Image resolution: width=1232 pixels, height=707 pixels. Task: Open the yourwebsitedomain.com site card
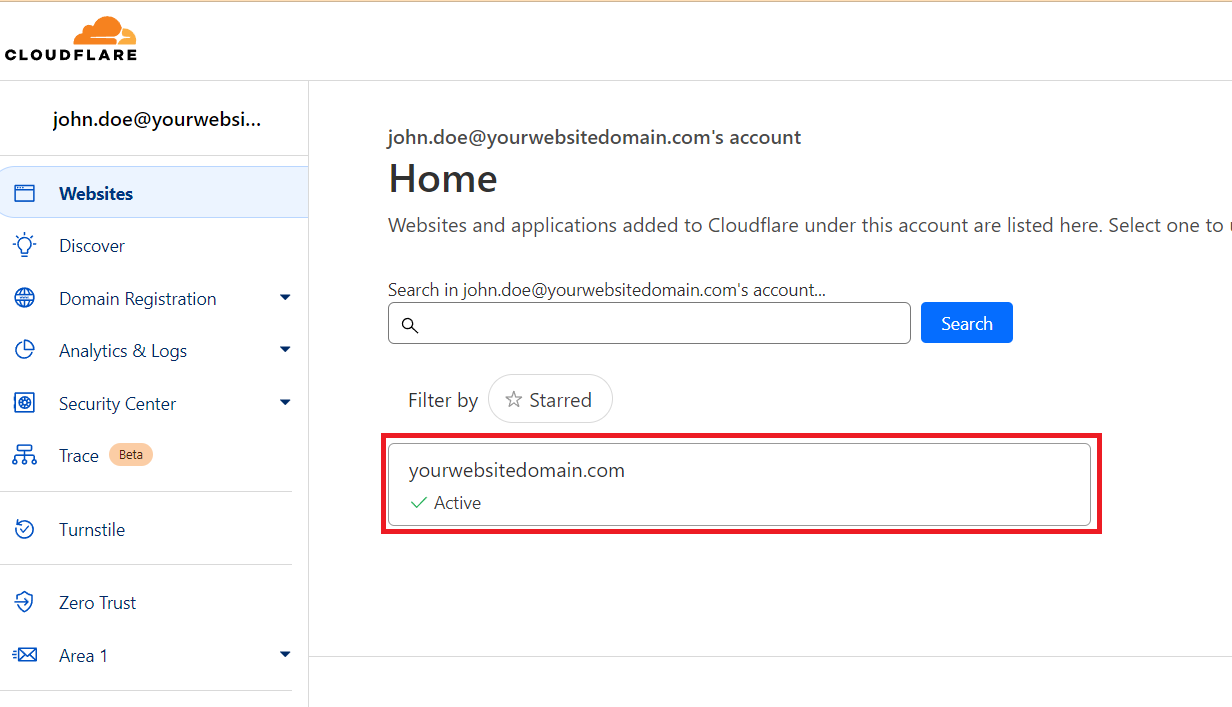click(739, 485)
